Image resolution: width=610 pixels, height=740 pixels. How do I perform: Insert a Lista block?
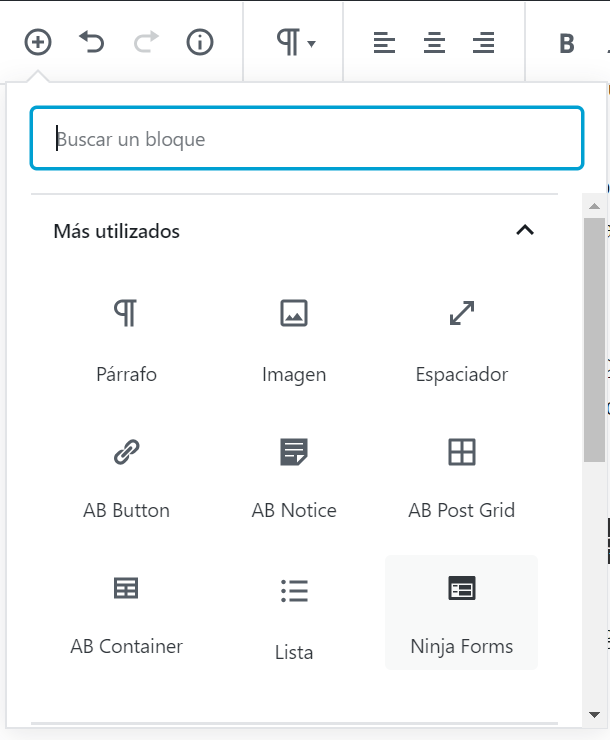point(294,612)
